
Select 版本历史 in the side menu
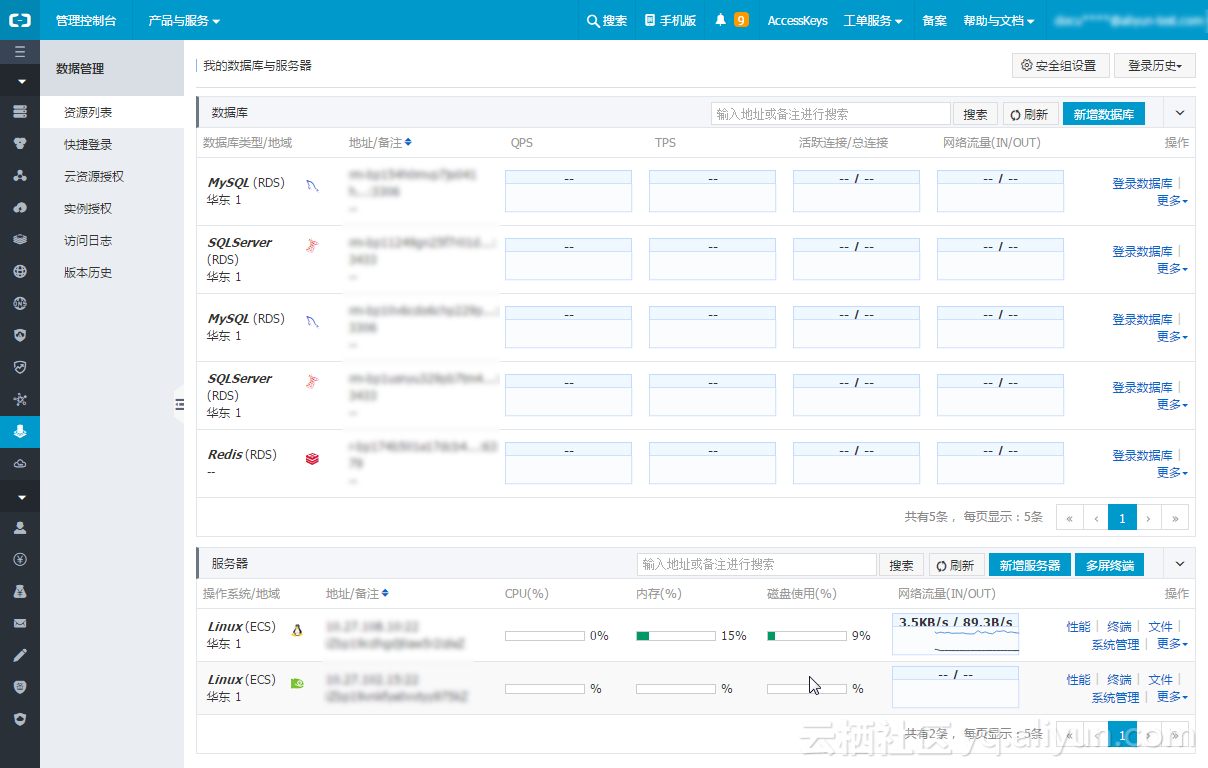88,273
